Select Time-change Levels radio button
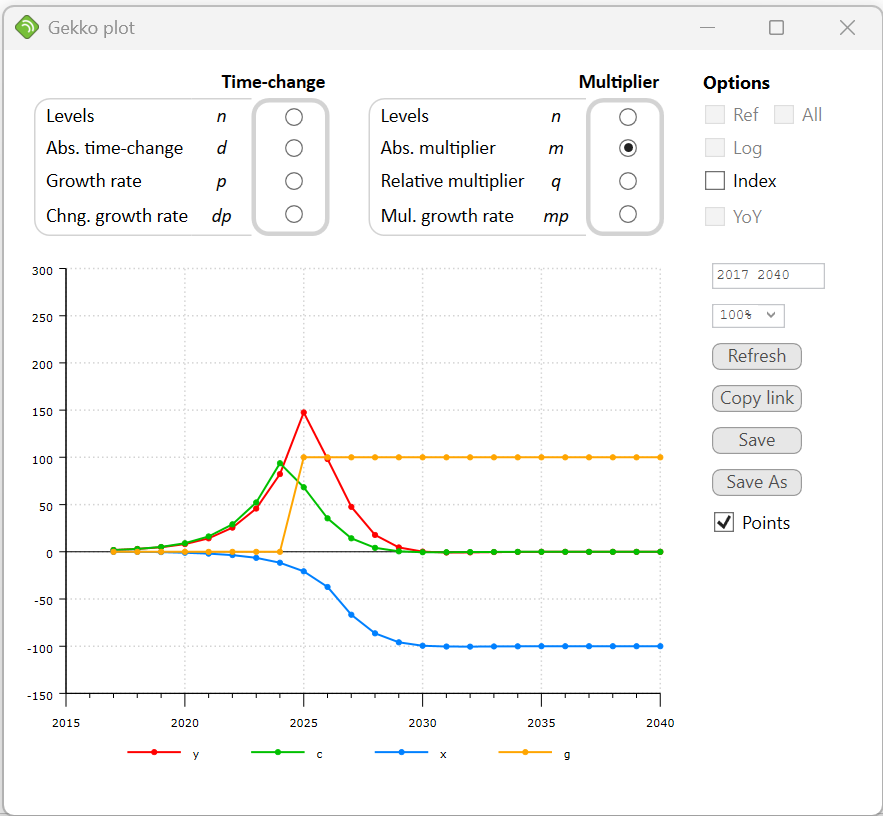Screen dimensions: 883x816 tap(293, 117)
